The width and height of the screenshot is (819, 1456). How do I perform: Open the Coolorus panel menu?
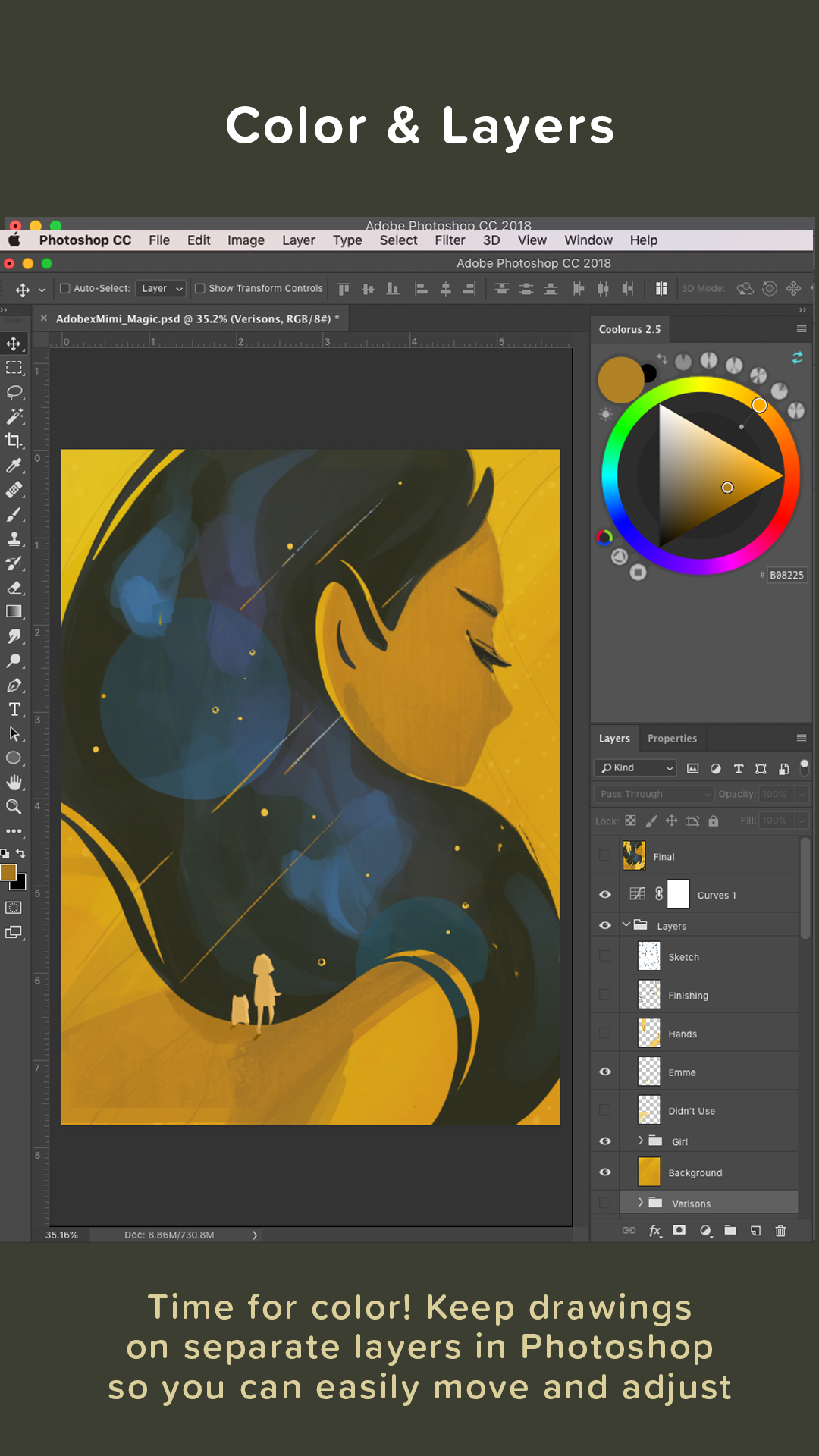pos(802,328)
